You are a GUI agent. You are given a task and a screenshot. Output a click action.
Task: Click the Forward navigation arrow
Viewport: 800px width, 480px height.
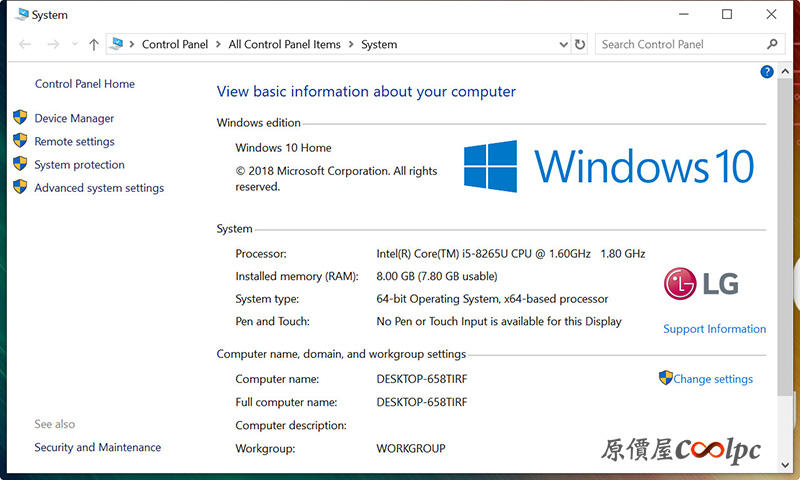53,44
